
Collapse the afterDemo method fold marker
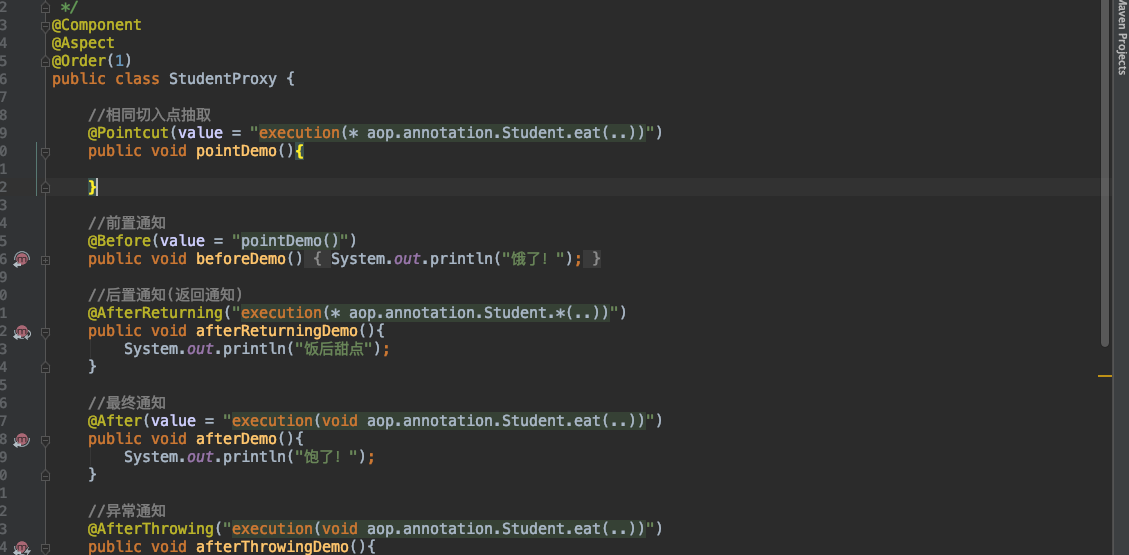click(x=45, y=440)
